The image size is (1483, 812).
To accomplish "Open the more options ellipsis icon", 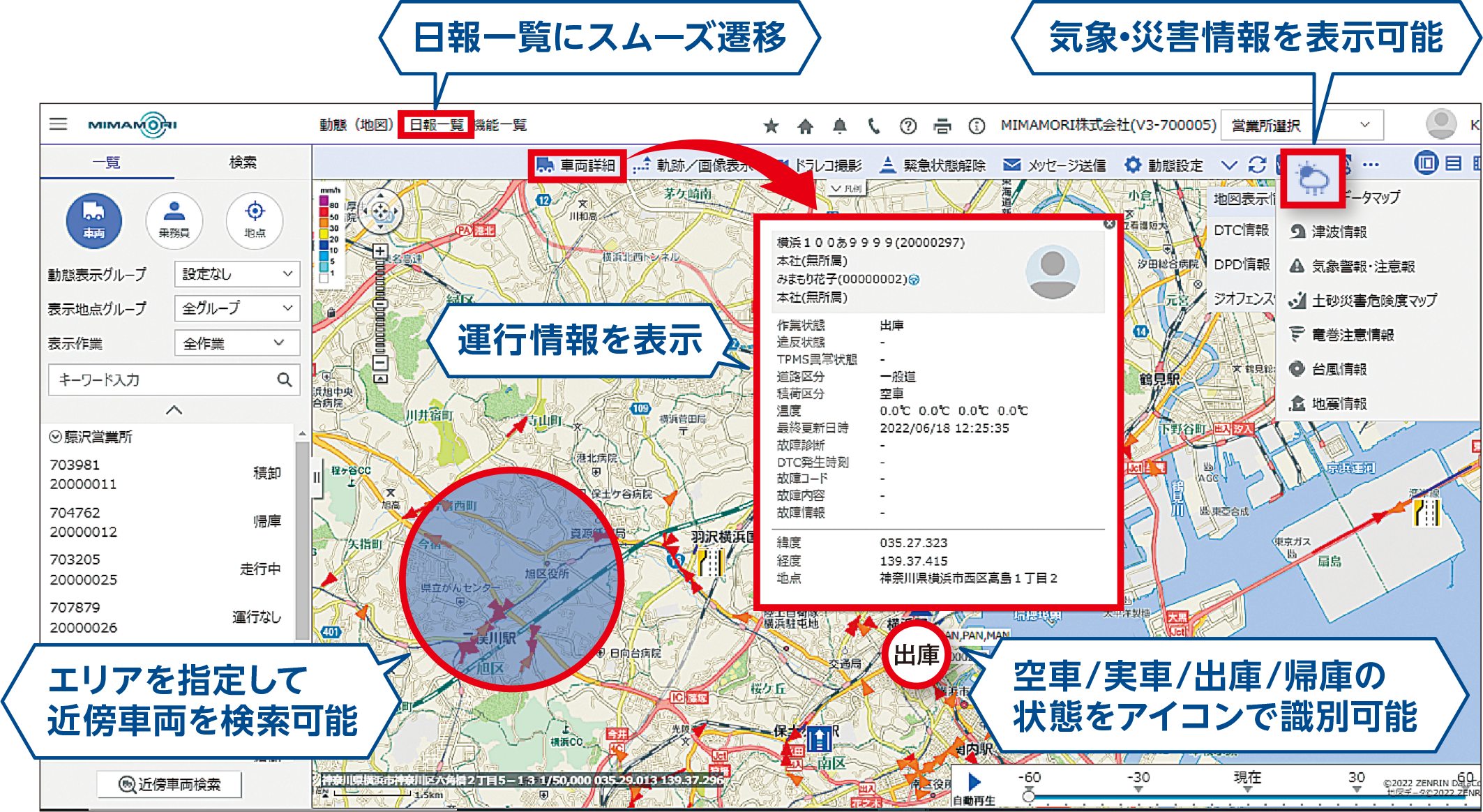I will tap(1371, 165).
